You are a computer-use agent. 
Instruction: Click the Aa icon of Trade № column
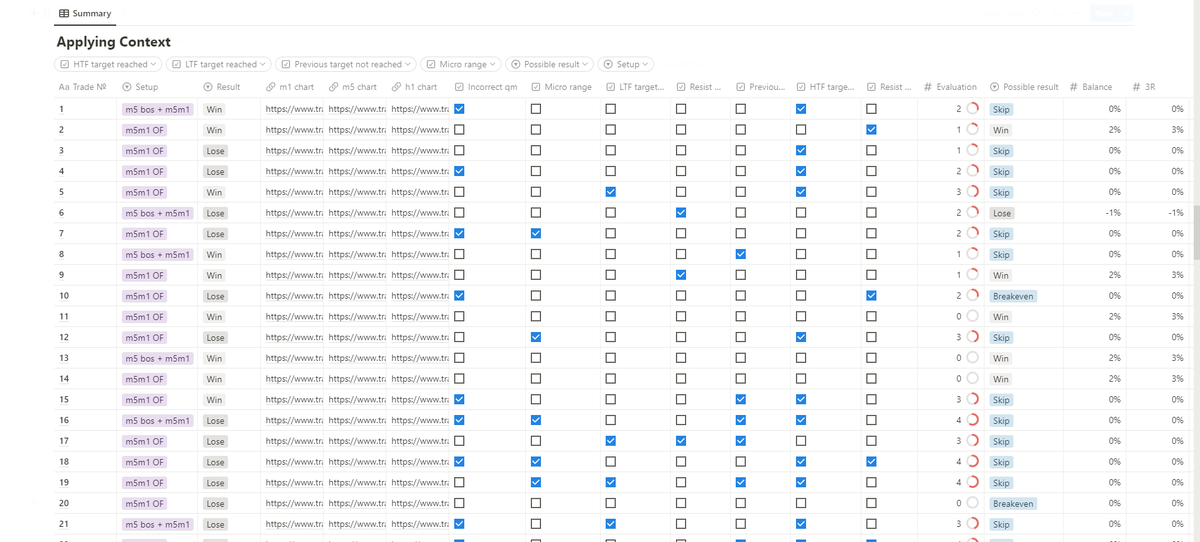[x=64, y=87]
